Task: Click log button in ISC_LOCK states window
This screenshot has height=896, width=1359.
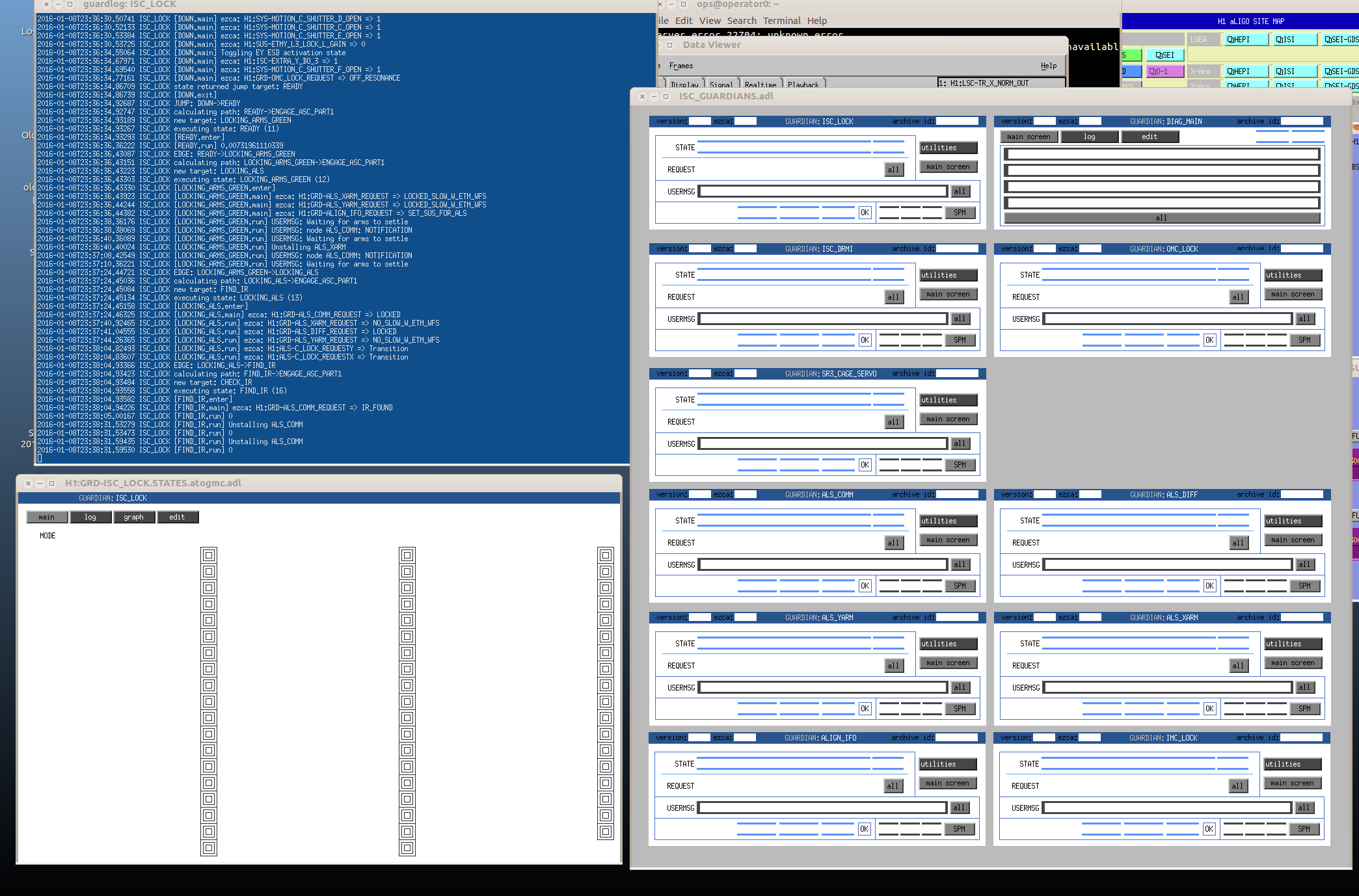Action: pyautogui.click(x=90, y=517)
